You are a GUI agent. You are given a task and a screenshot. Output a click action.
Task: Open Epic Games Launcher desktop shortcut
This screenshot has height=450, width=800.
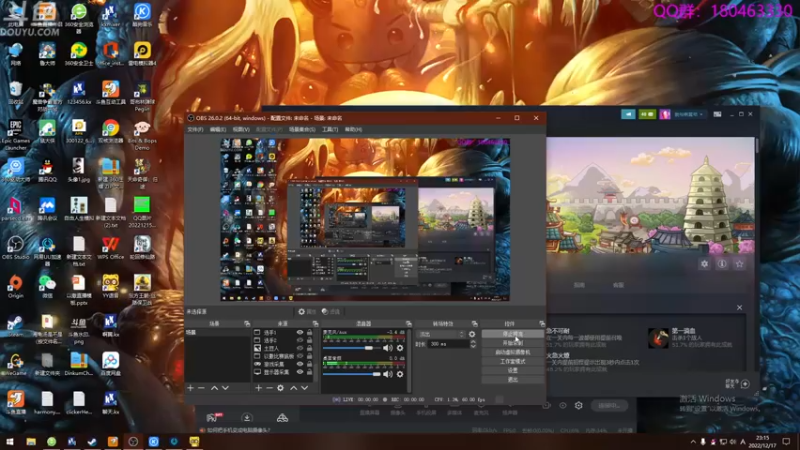(x=15, y=134)
